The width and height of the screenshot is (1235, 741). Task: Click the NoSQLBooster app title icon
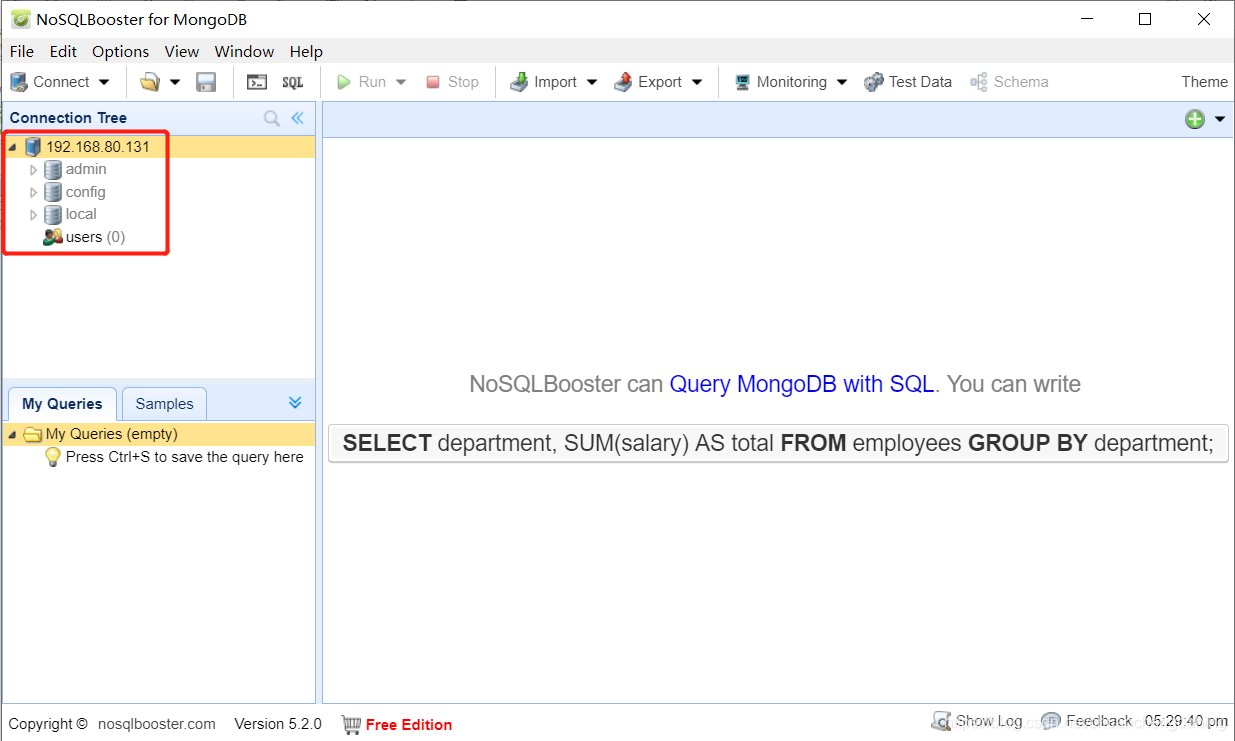[20, 19]
